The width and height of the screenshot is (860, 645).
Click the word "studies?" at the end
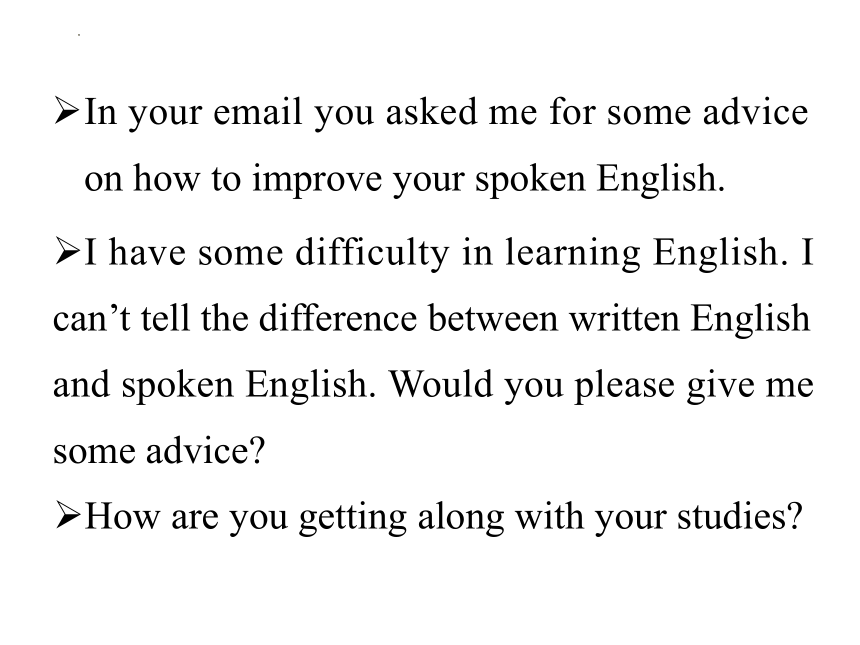[740, 516]
